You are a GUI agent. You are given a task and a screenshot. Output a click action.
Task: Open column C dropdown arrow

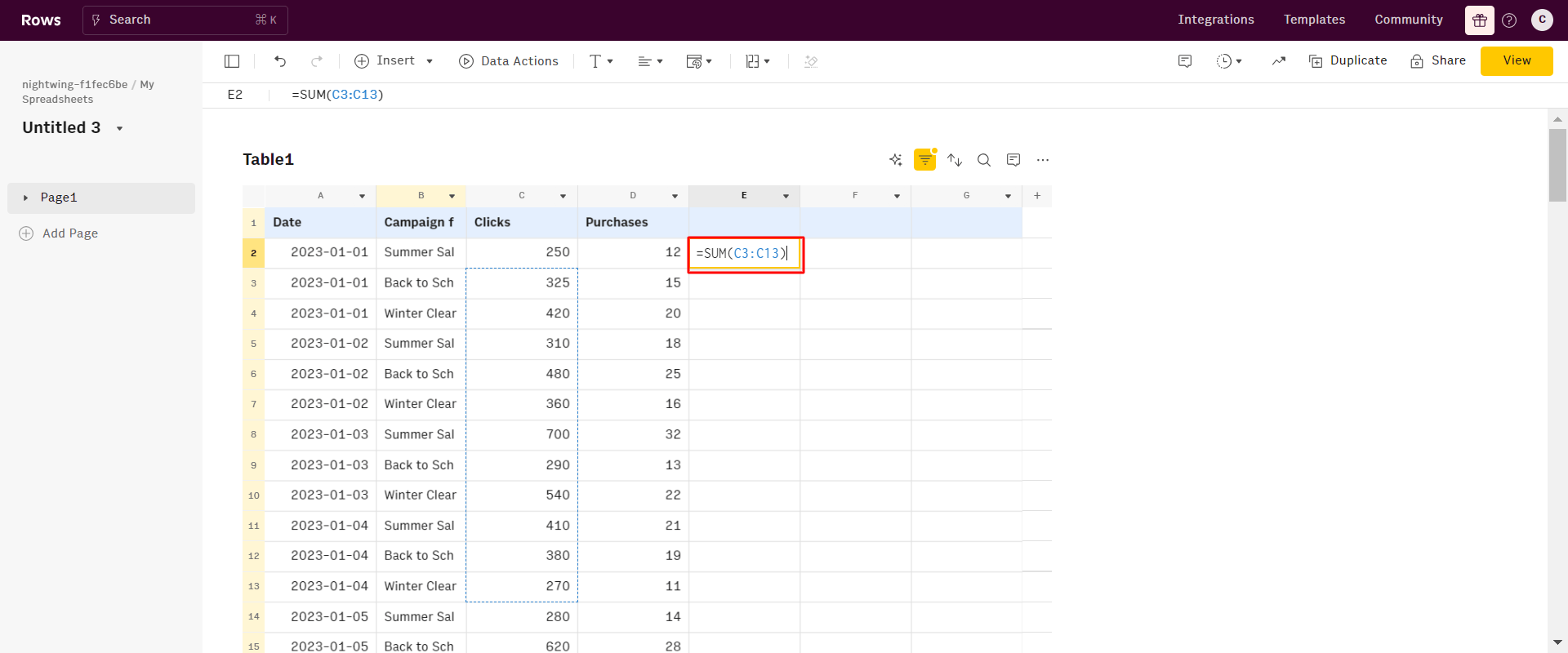coord(563,196)
